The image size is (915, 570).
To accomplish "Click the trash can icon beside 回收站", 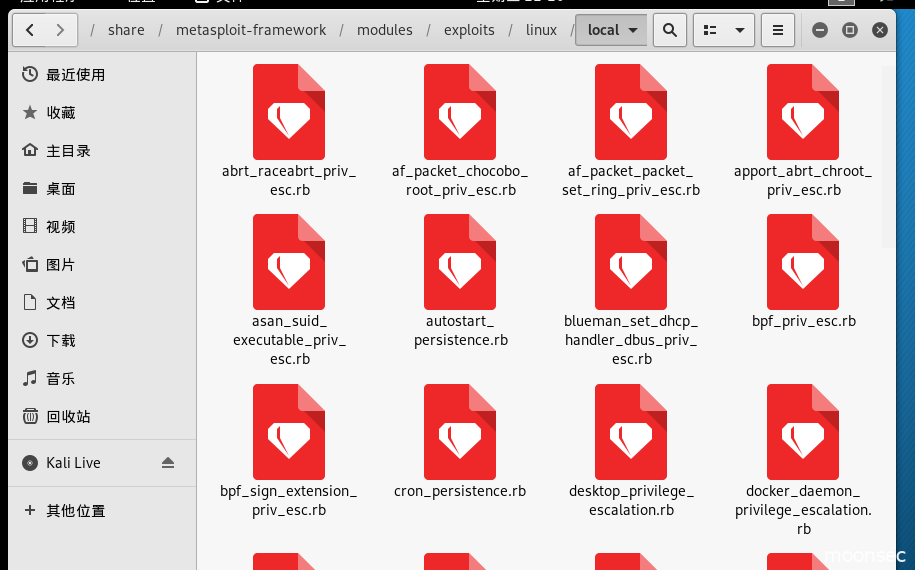I will pos(30,416).
